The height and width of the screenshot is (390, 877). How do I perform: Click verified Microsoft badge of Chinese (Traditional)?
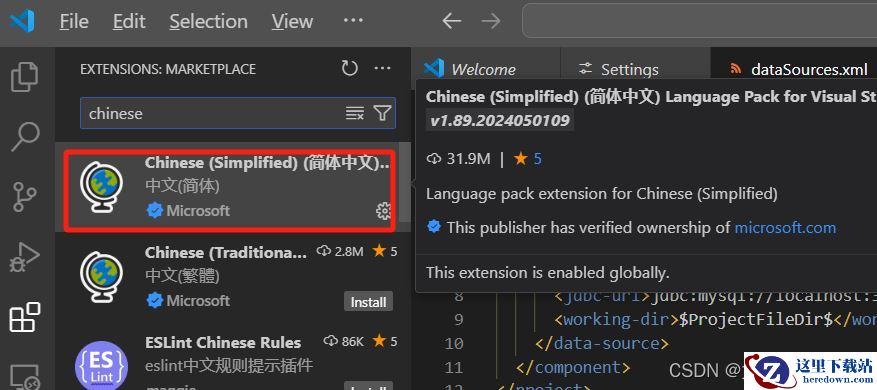click(154, 301)
